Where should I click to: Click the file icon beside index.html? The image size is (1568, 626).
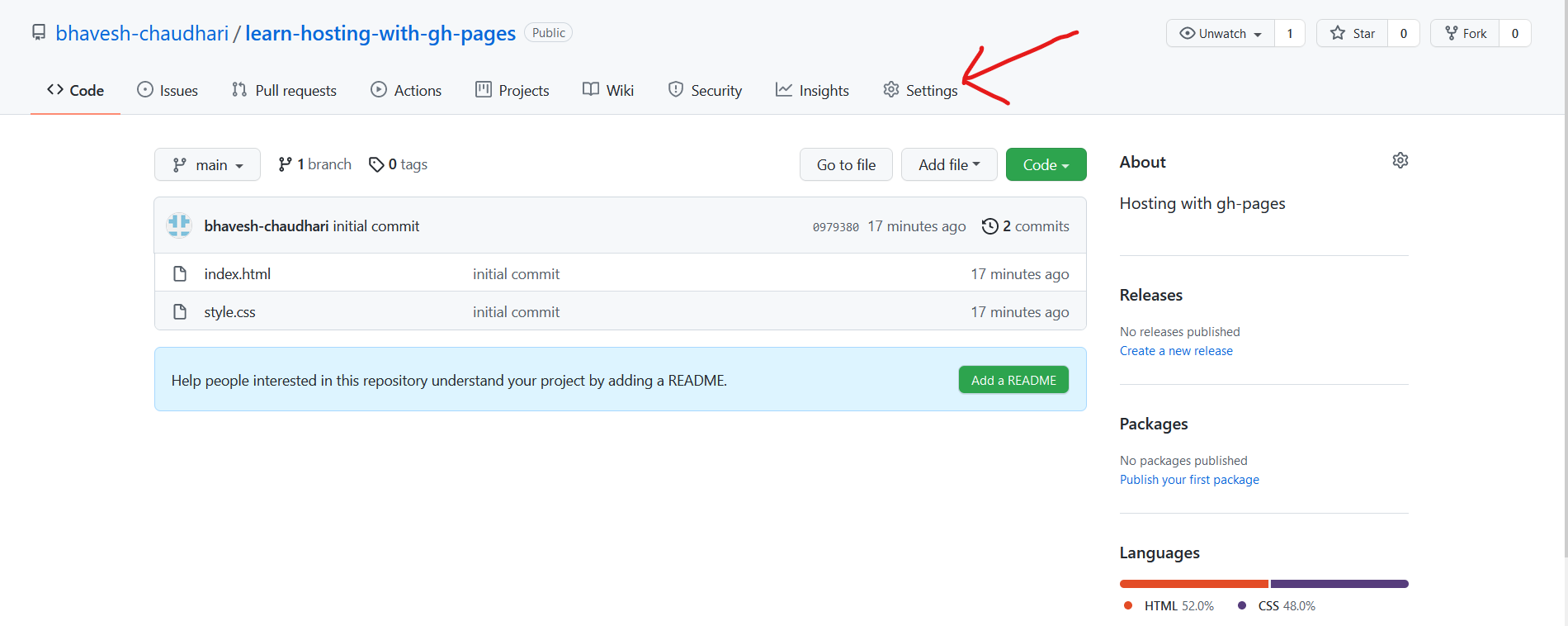point(180,273)
